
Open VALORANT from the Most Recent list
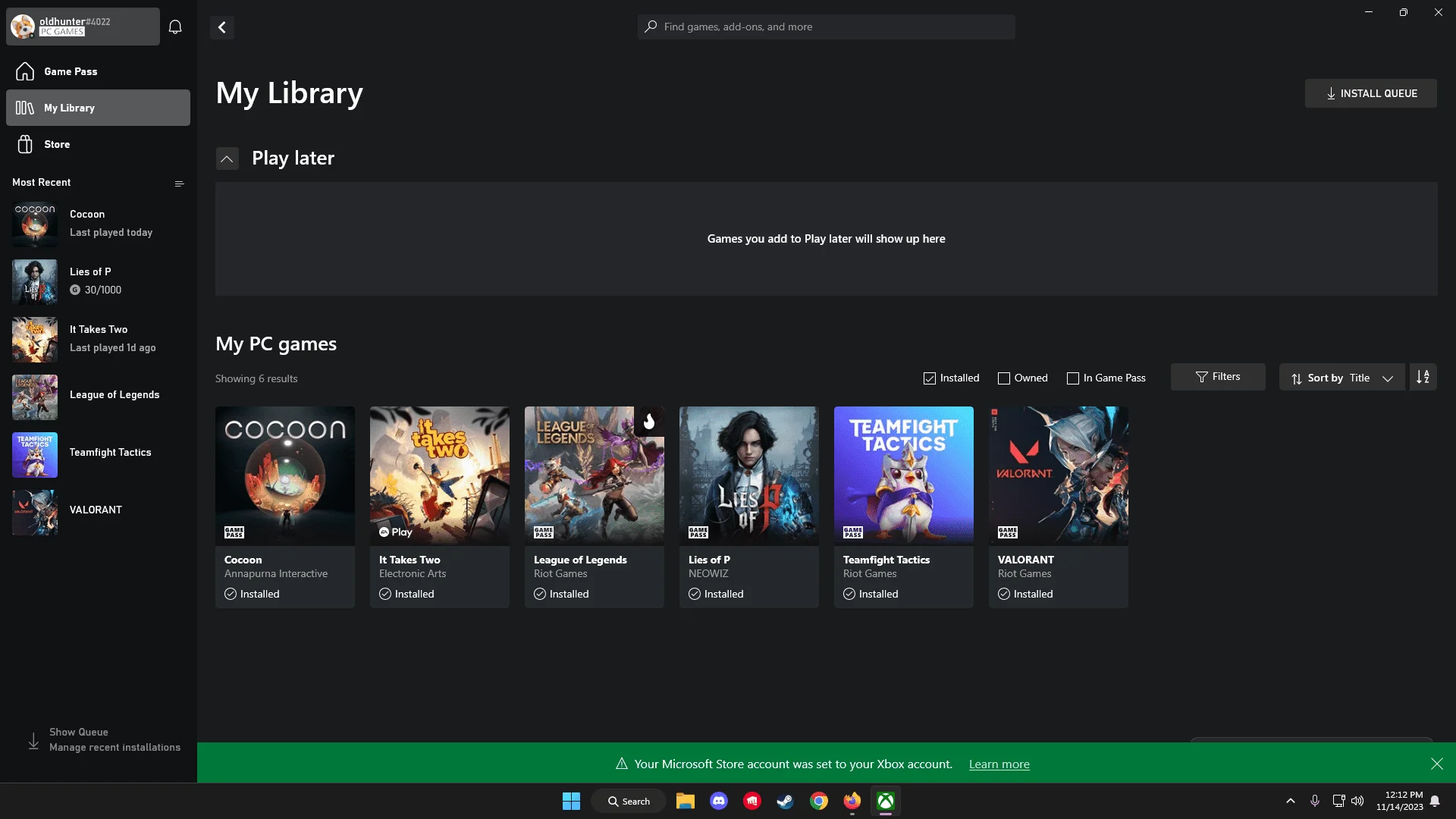pyautogui.click(x=98, y=512)
